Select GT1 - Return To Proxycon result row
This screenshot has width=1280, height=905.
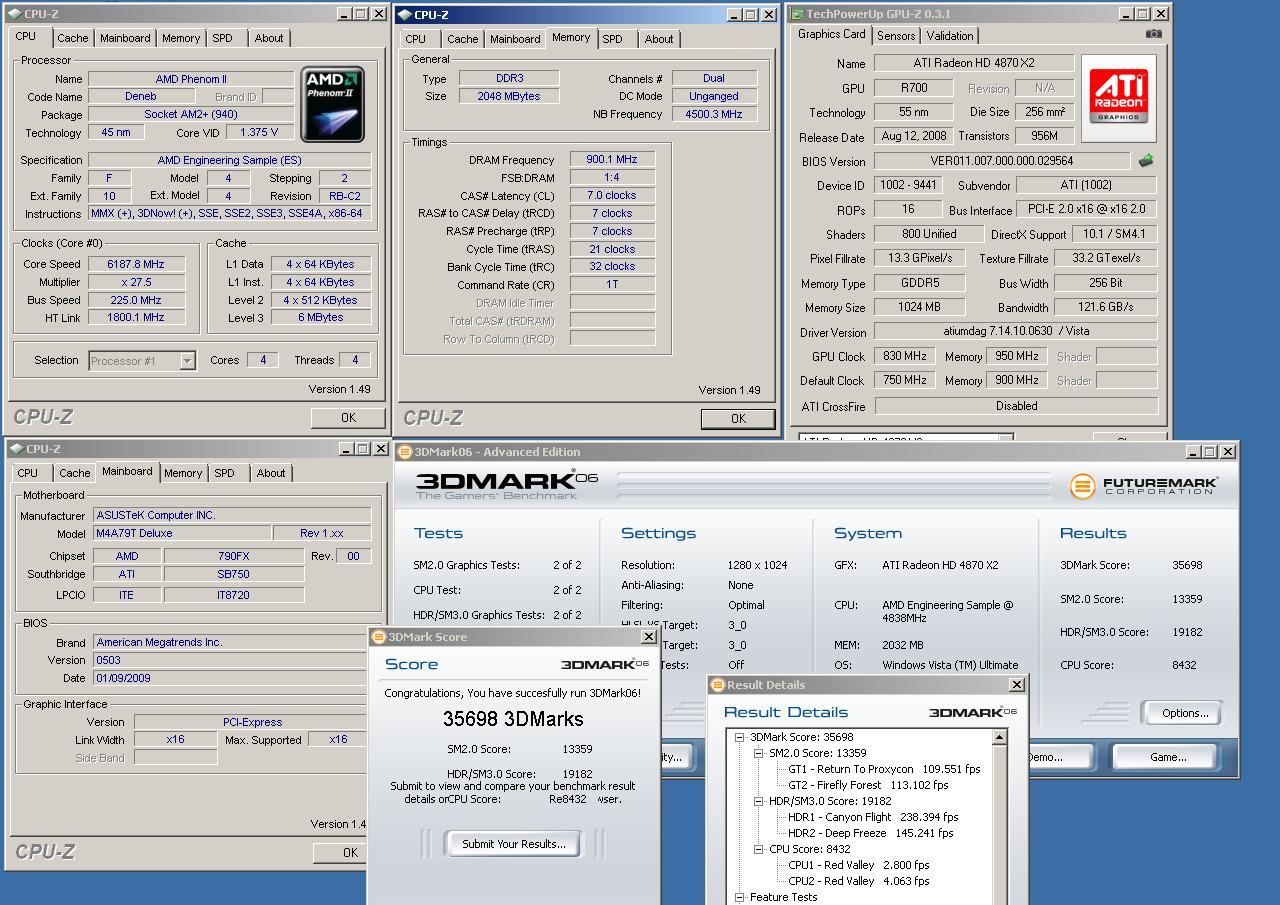pos(884,769)
